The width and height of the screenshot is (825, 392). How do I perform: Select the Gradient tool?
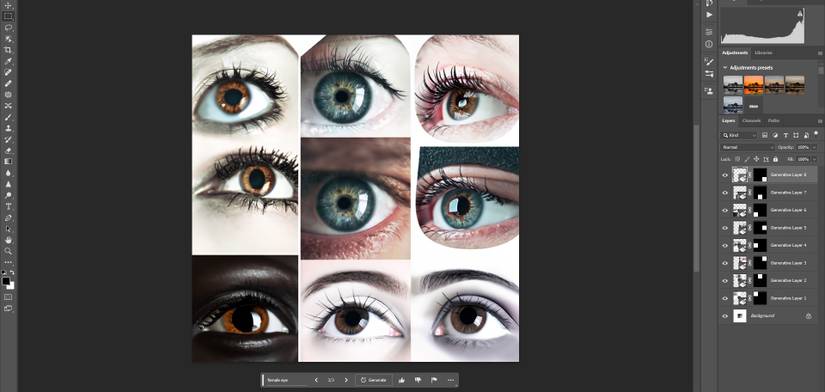[x=8, y=161]
